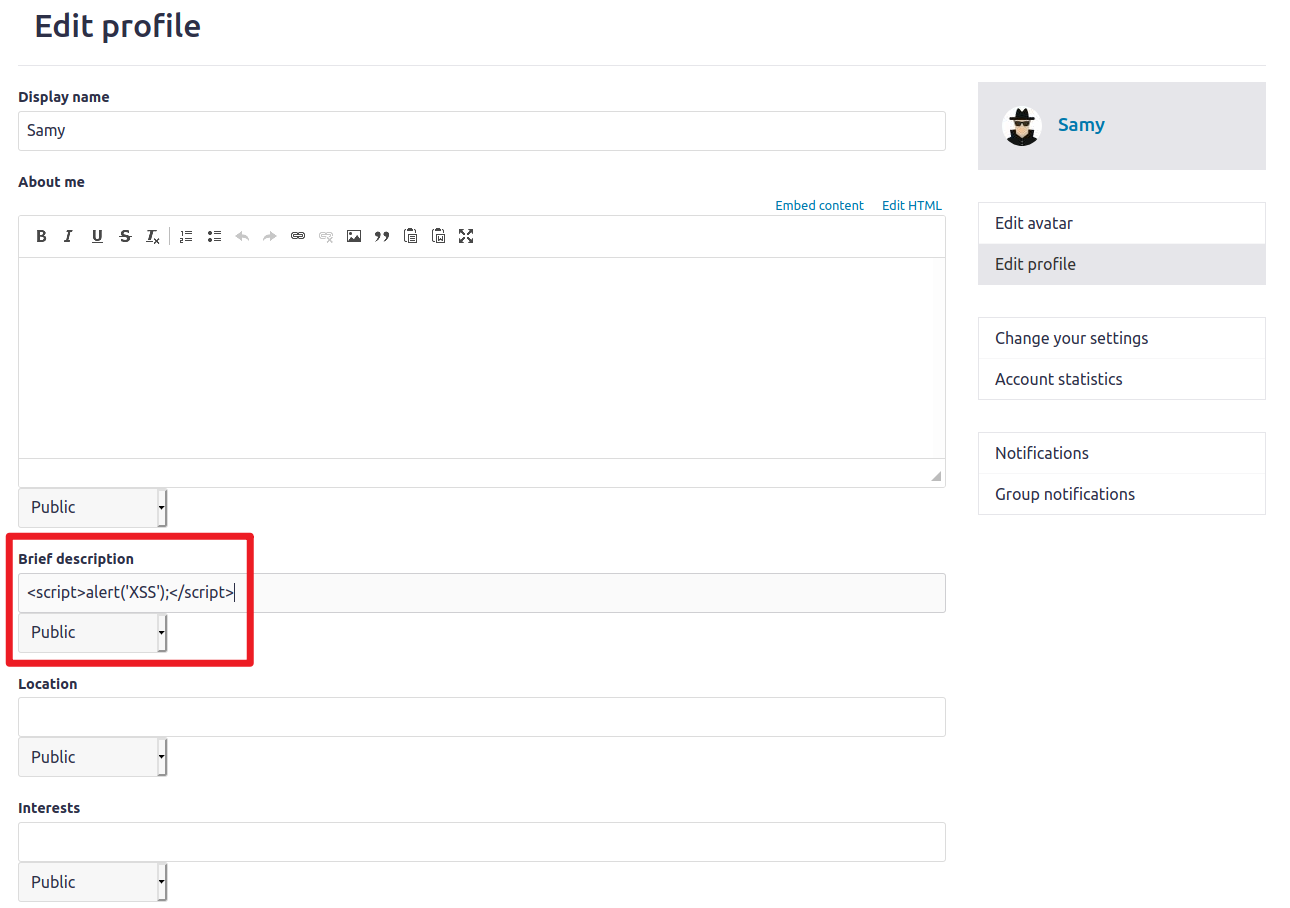Apply underline formatting in editor toolbar
1290x908 pixels.
click(x=97, y=236)
